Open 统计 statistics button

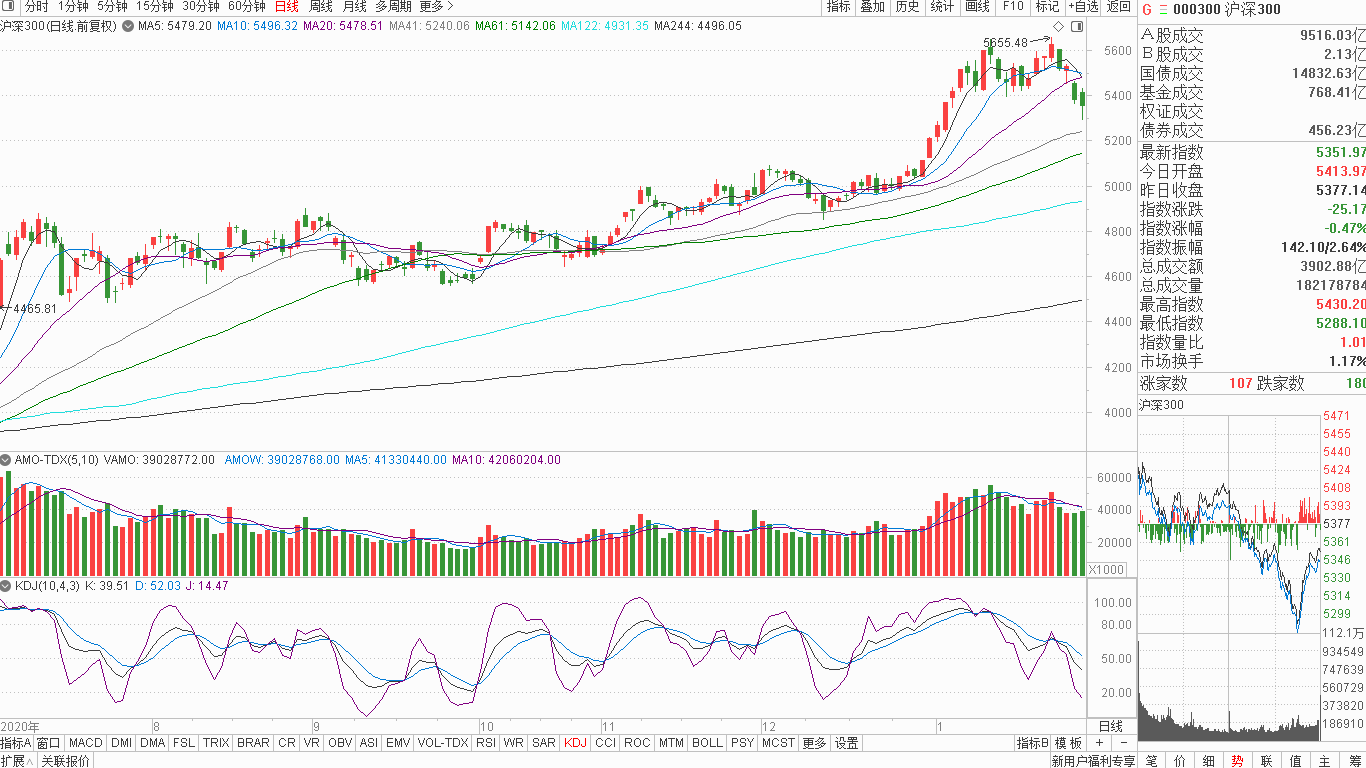click(x=942, y=6)
